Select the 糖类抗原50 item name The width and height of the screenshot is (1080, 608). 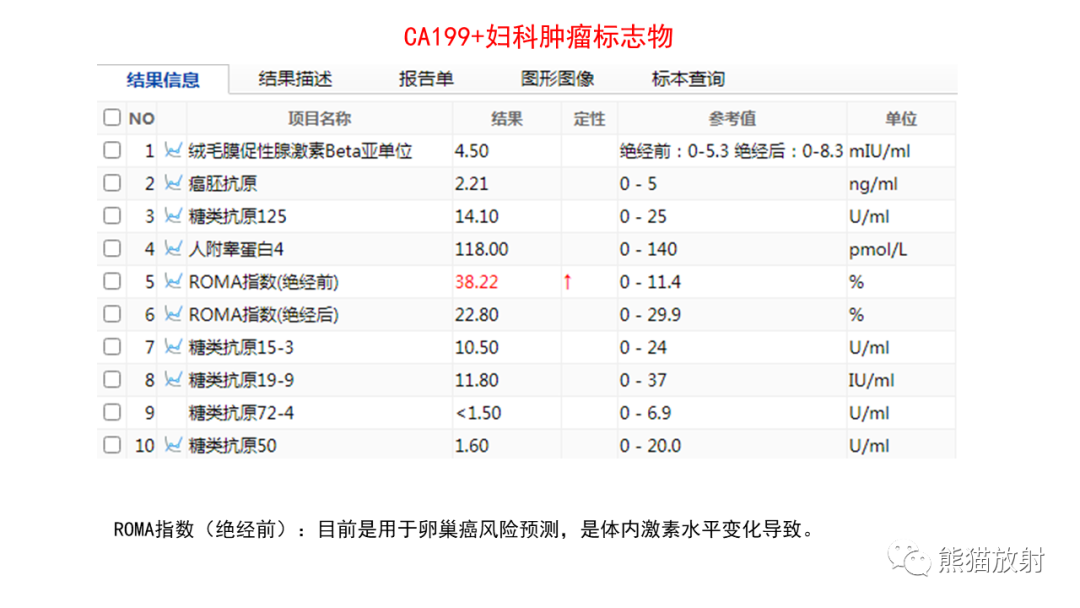233,445
